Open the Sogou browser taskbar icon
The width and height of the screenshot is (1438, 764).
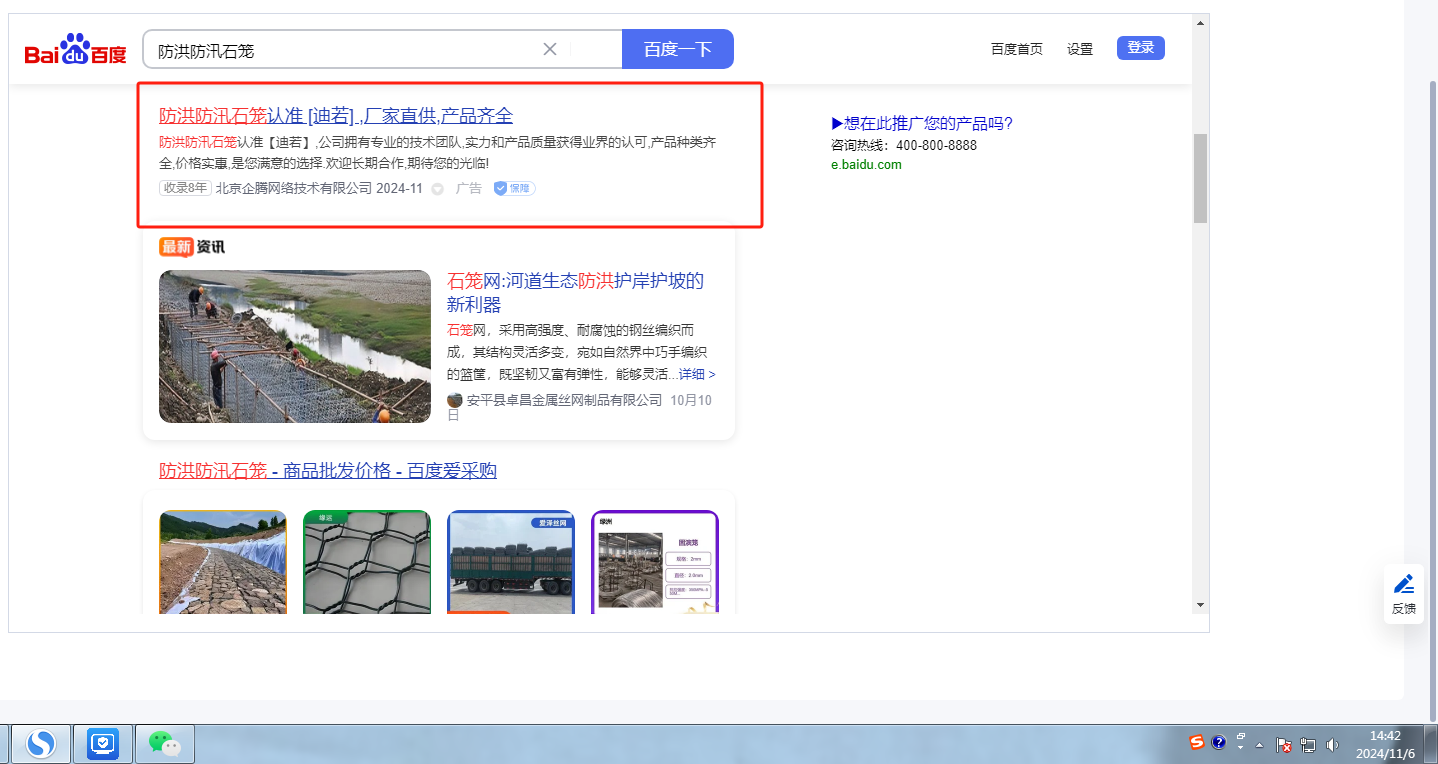[41, 743]
